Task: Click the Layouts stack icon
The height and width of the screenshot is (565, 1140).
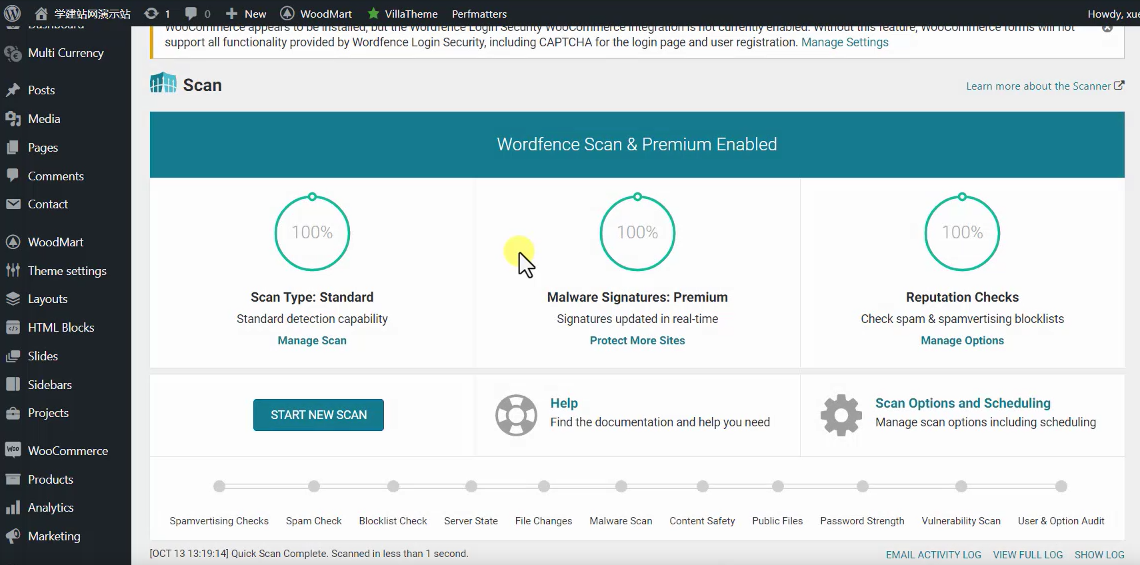Action: (12, 299)
